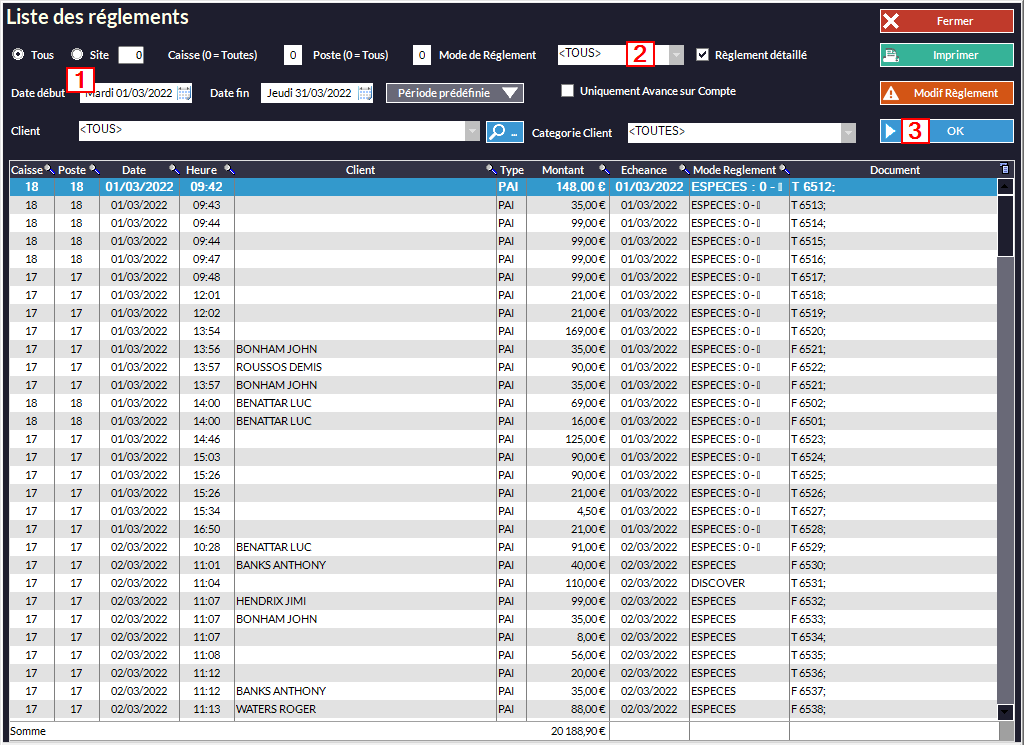Select the Site radio button

(x=77, y=55)
